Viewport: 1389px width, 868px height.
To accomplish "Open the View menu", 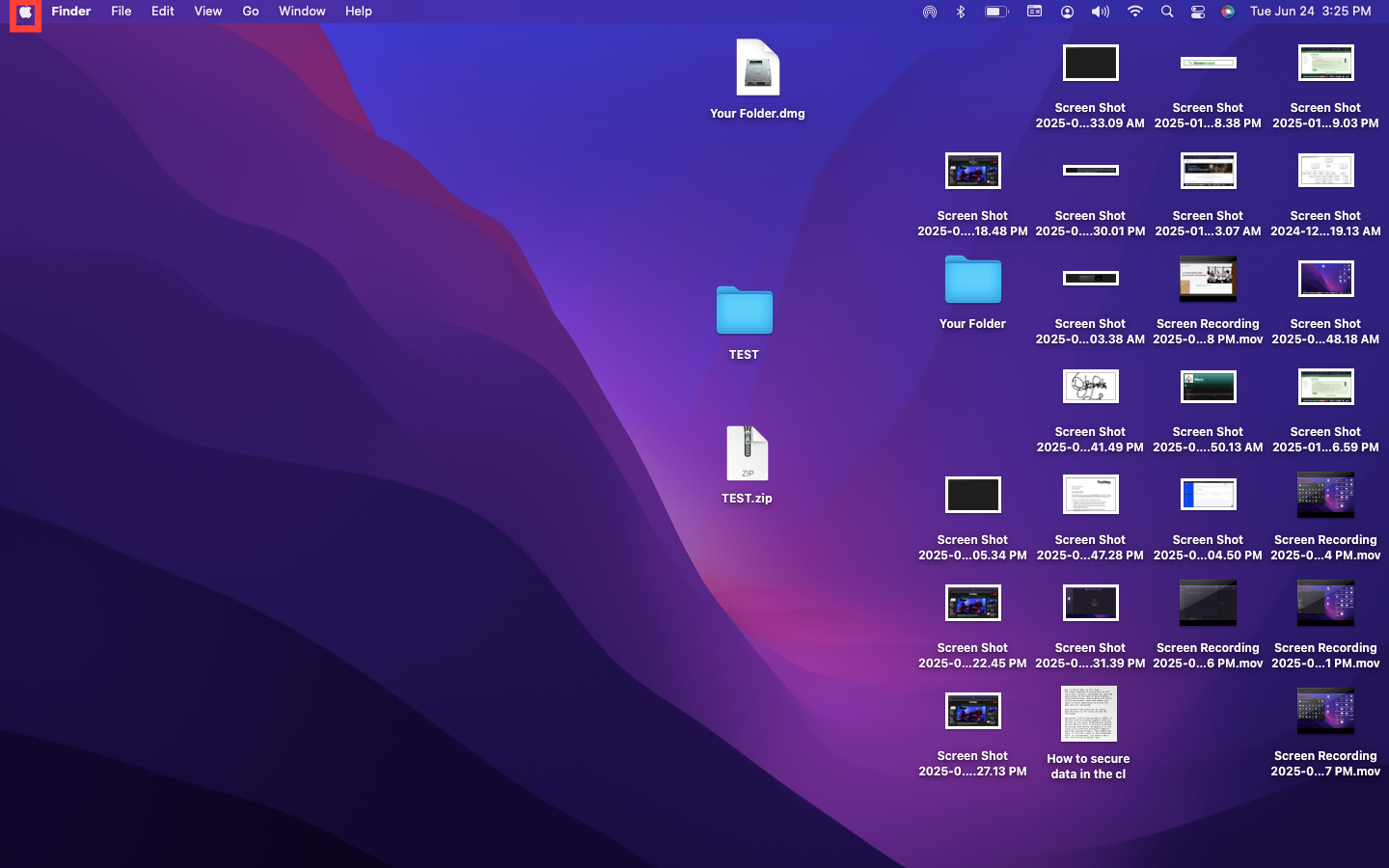I will tap(207, 12).
